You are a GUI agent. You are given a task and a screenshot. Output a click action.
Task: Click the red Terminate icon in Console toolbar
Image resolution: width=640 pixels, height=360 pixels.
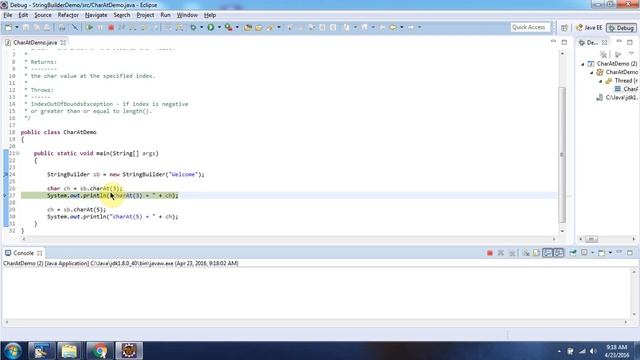point(490,253)
